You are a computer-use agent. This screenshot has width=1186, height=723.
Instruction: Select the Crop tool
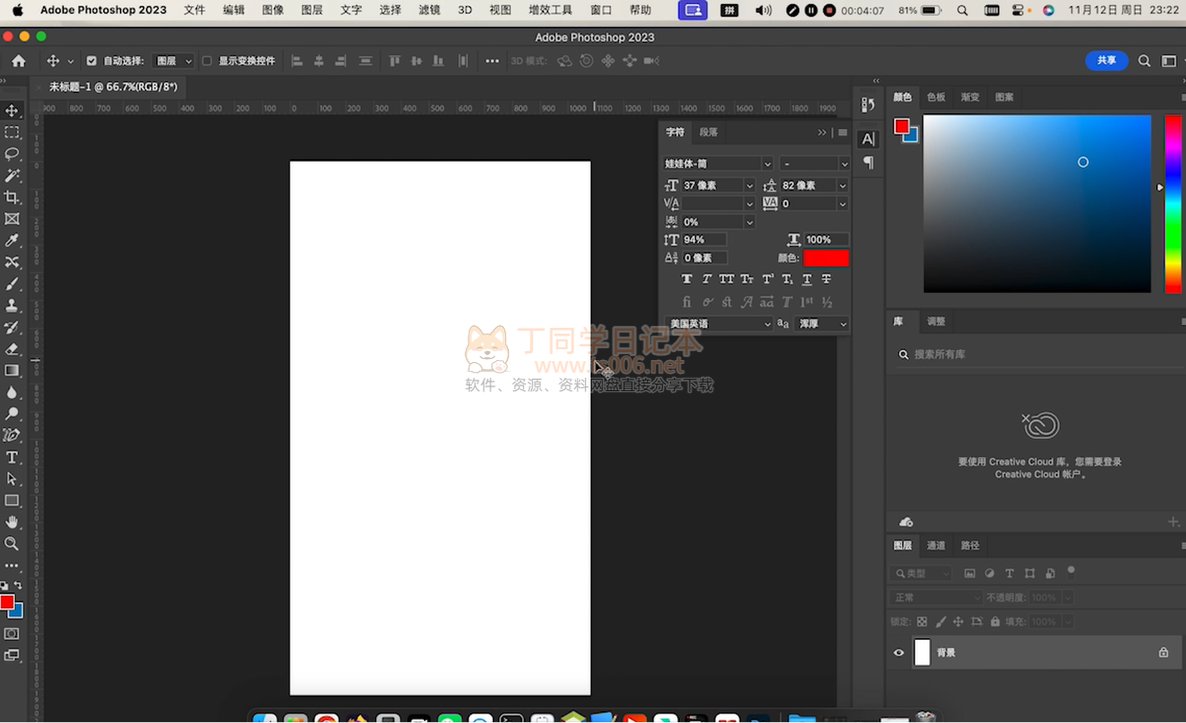point(12,197)
